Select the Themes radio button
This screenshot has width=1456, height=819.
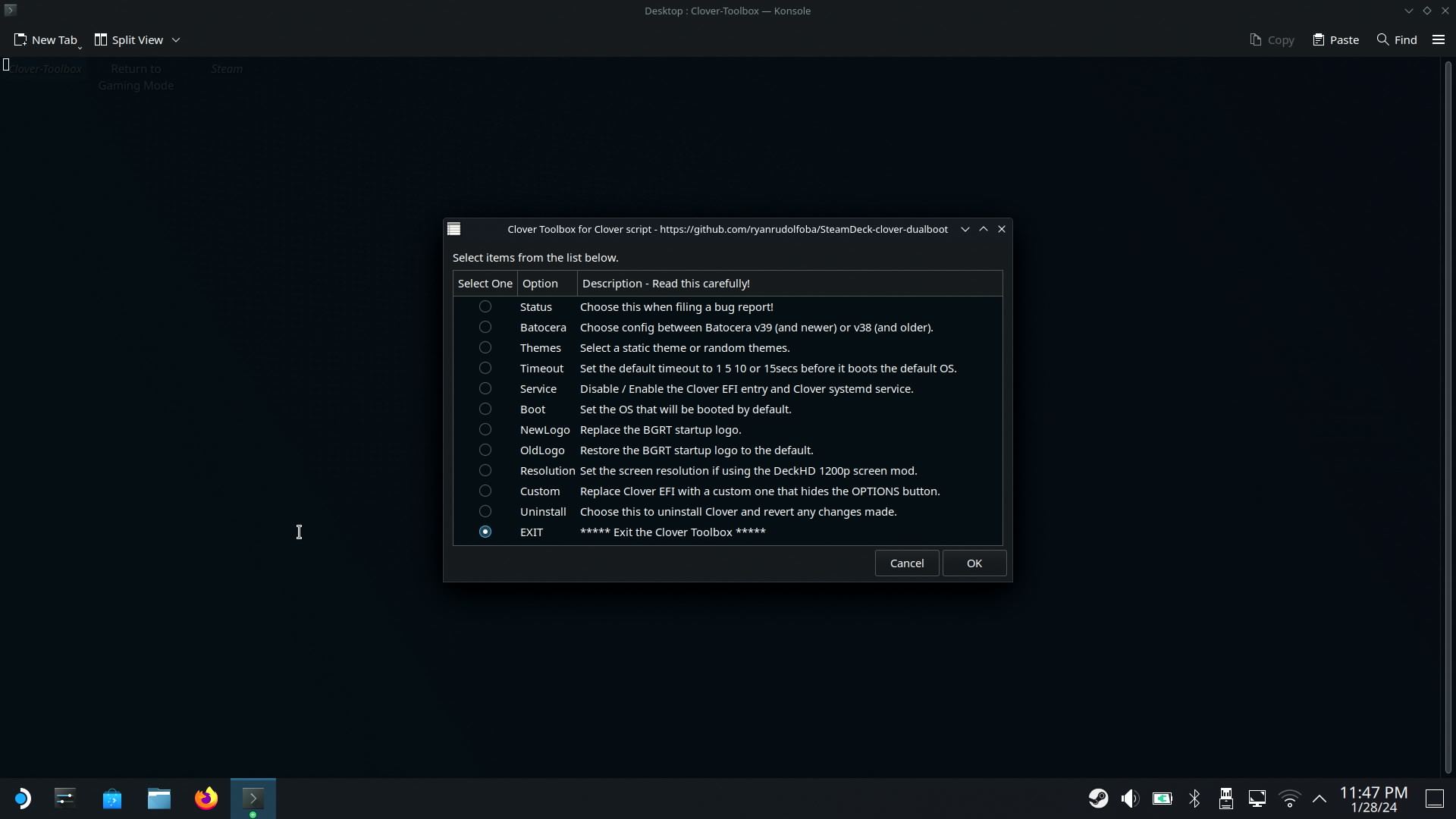tap(485, 347)
